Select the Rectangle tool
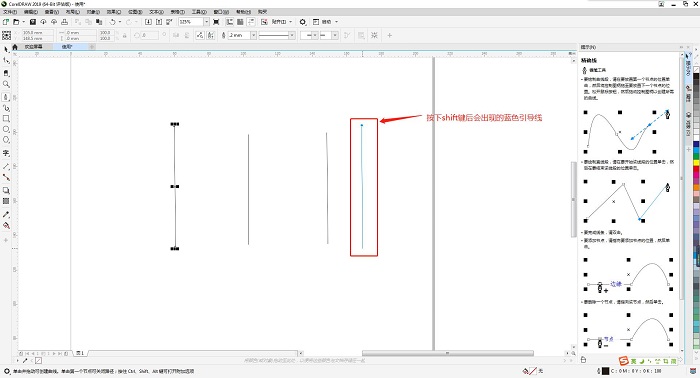The width and height of the screenshot is (700, 378). (6, 119)
